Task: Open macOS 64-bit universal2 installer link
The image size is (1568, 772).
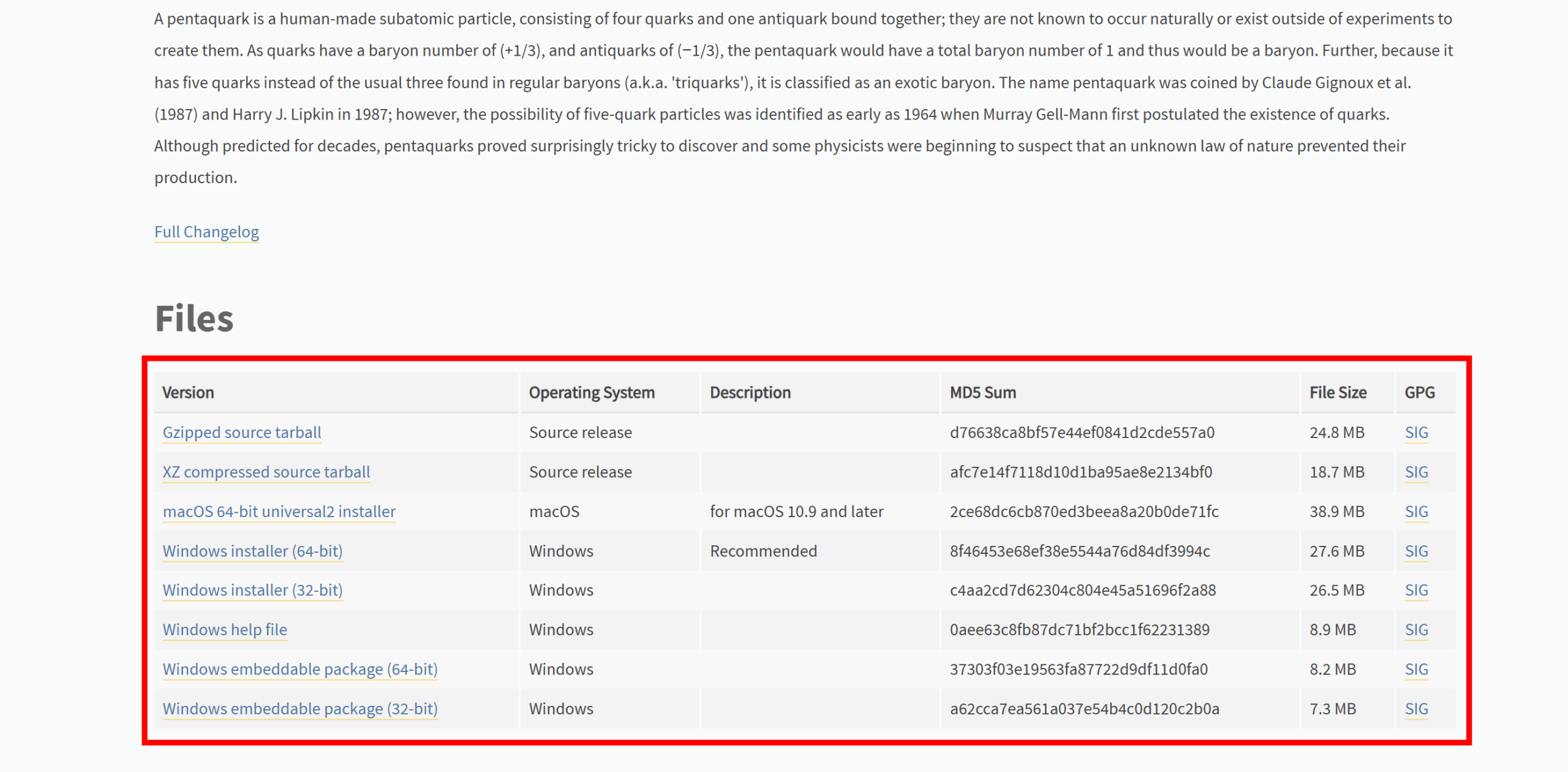Action: (279, 512)
